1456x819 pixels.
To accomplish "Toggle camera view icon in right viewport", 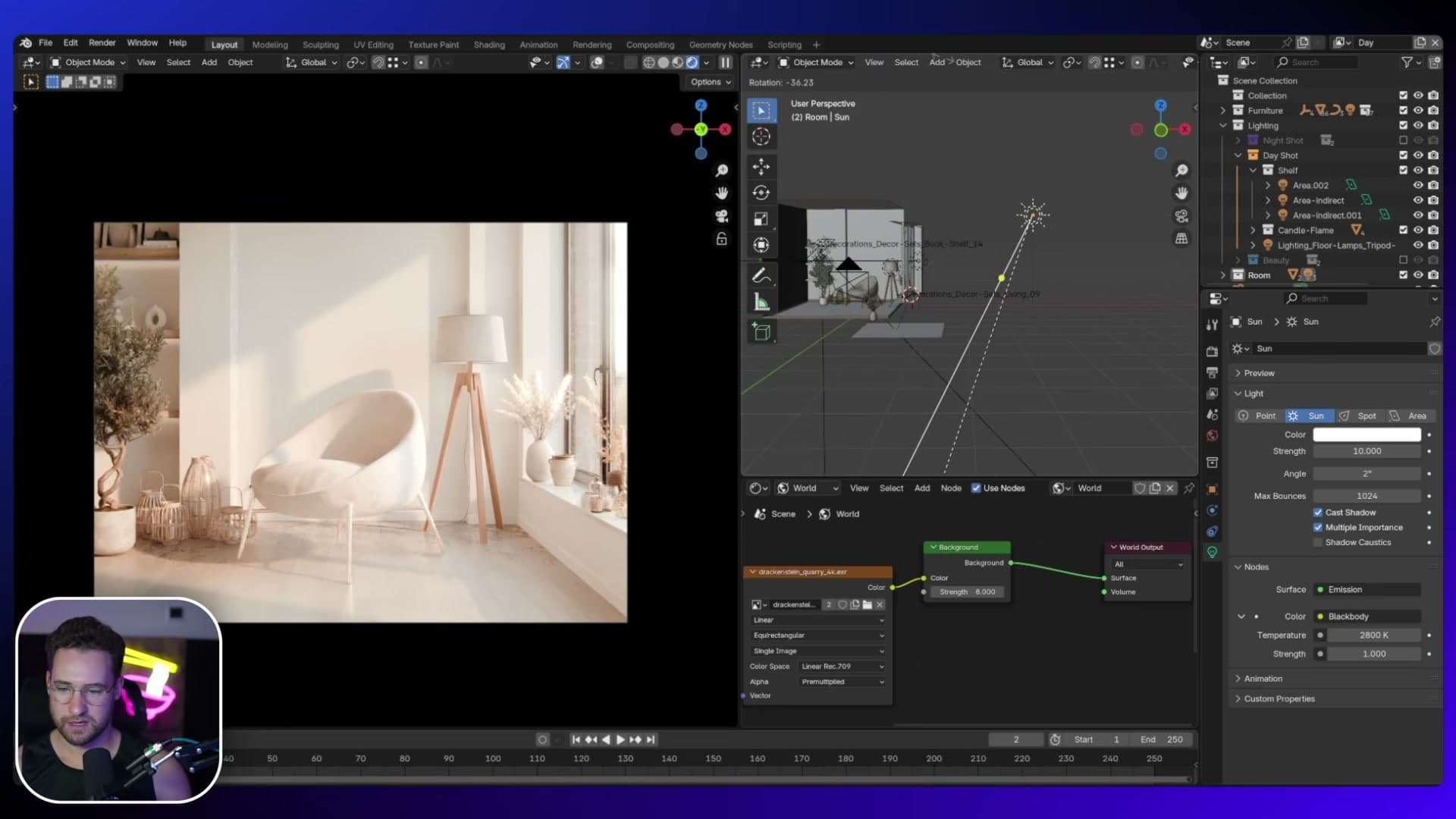I will [x=1181, y=216].
